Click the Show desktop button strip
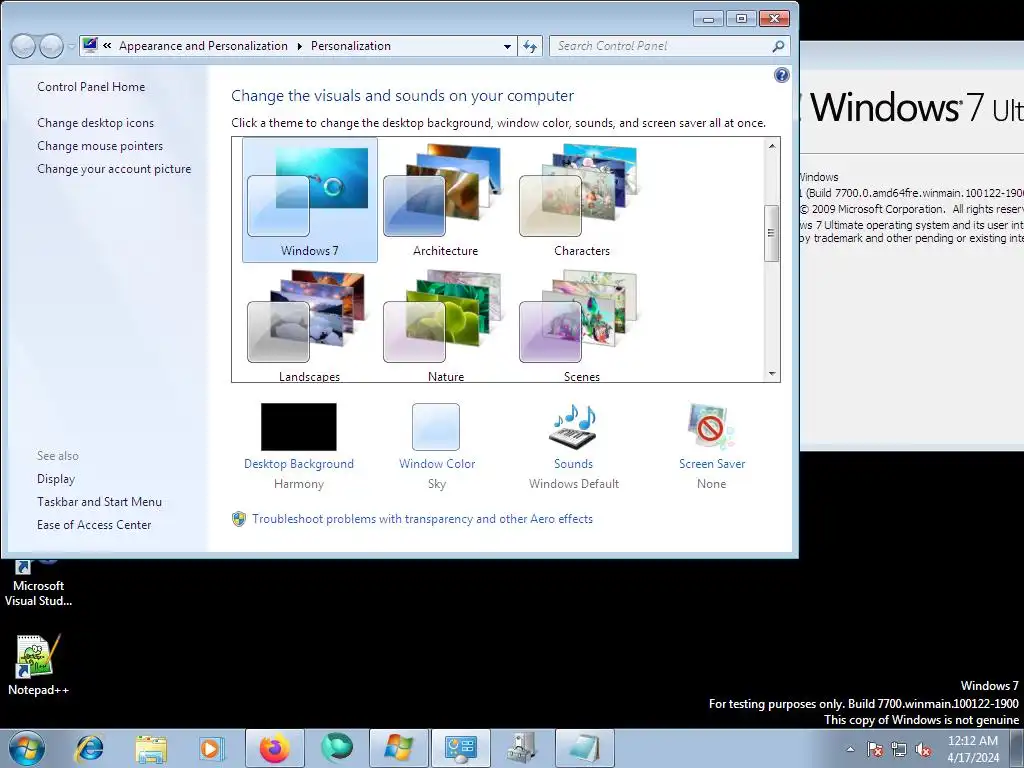 pyautogui.click(x=1017, y=749)
